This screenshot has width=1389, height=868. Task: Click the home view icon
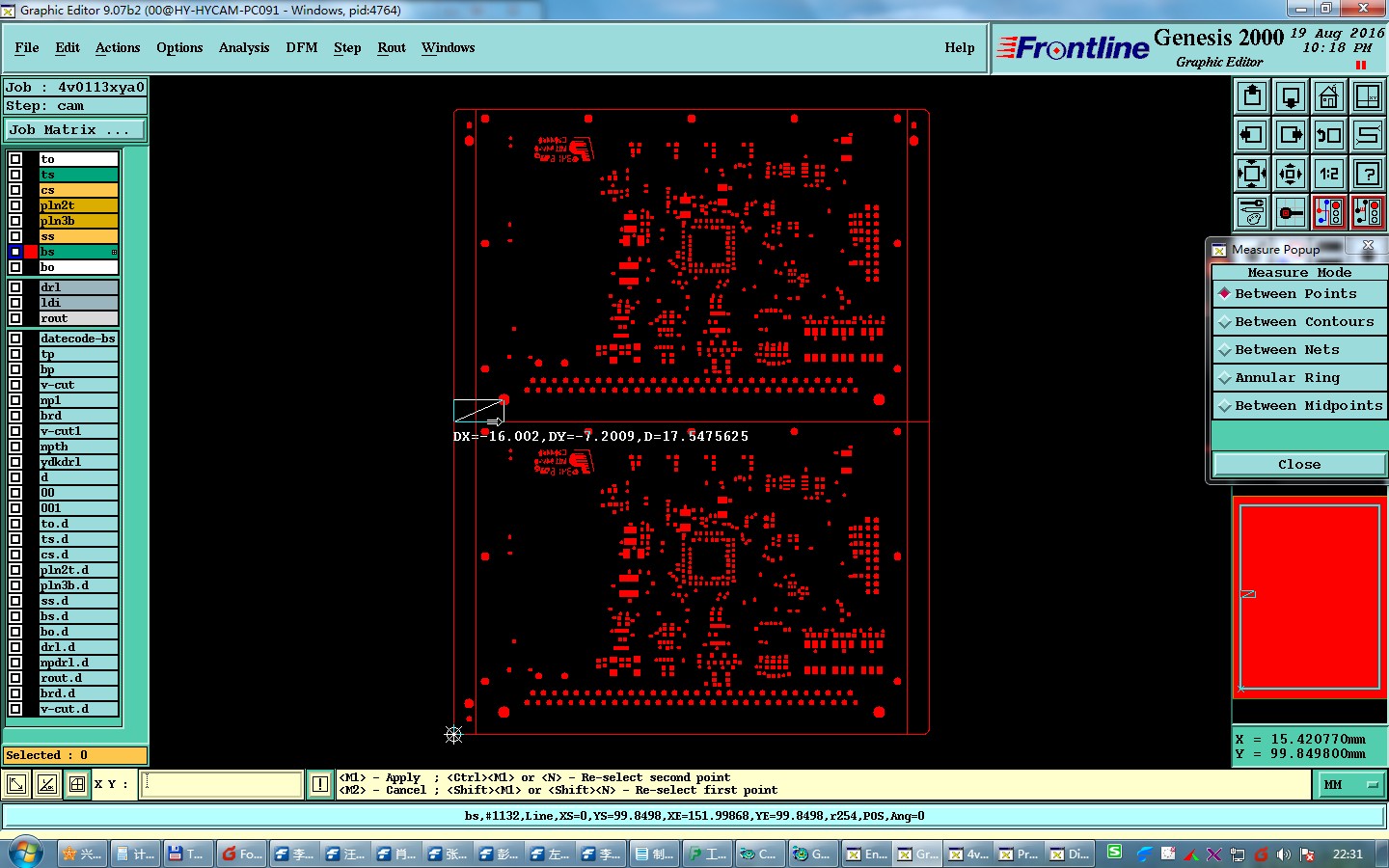[x=1329, y=96]
